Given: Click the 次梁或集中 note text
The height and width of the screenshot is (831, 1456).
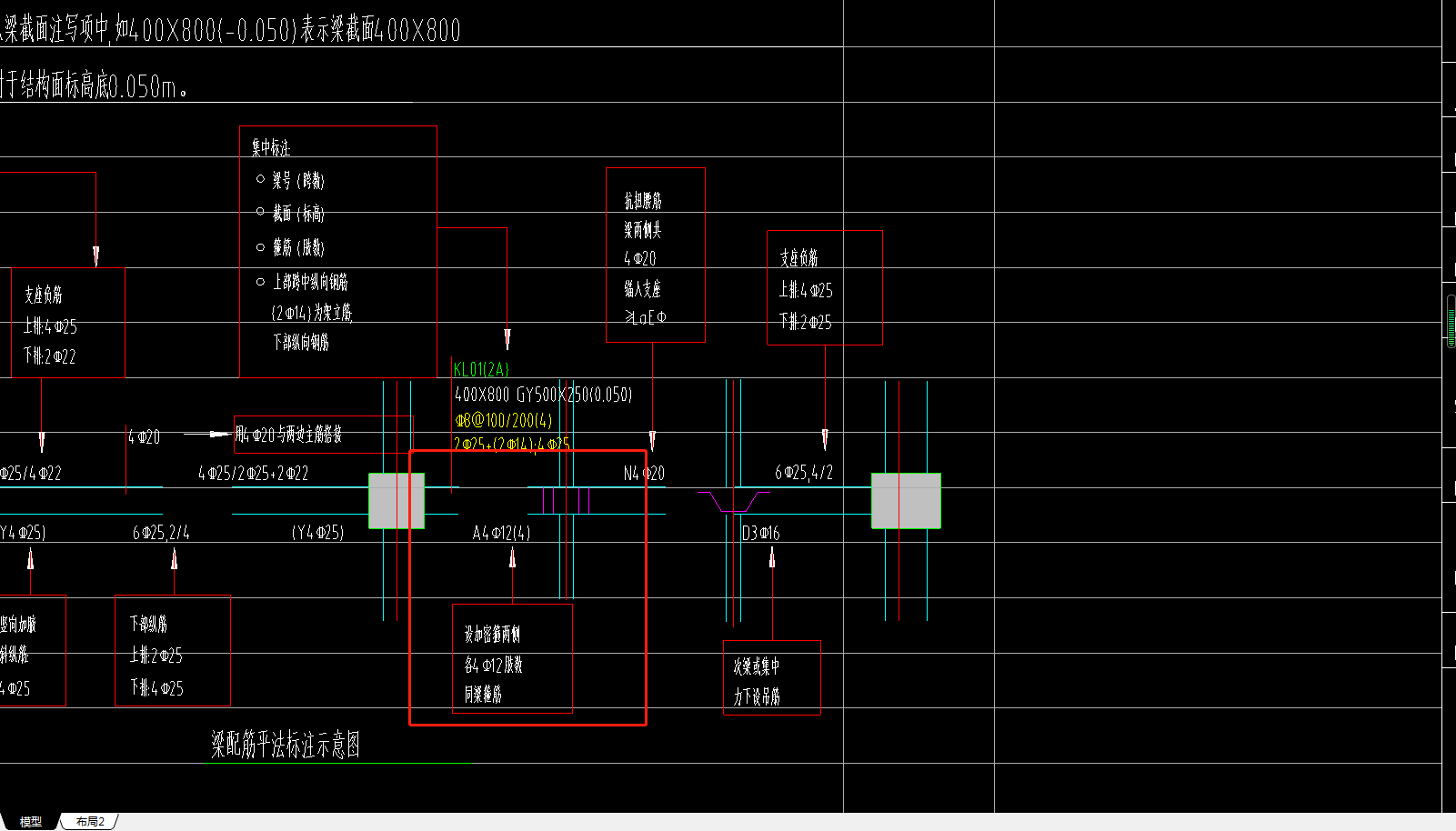Looking at the screenshot, I should pyautogui.click(x=757, y=666).
